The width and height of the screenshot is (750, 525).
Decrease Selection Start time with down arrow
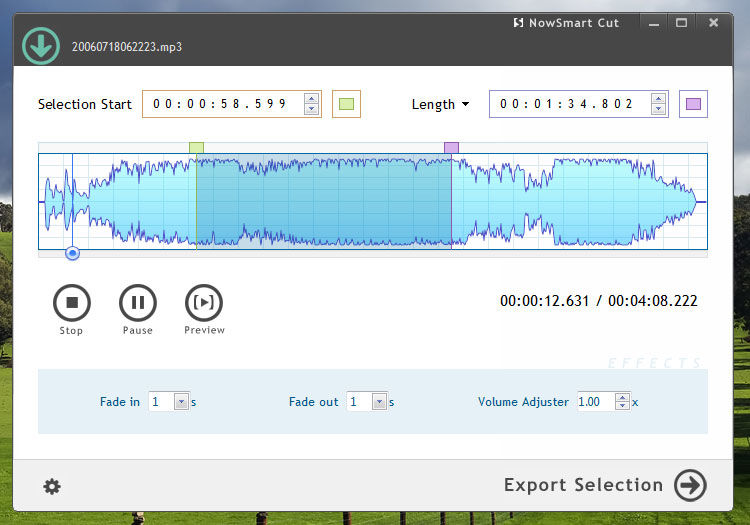point(311,109)
